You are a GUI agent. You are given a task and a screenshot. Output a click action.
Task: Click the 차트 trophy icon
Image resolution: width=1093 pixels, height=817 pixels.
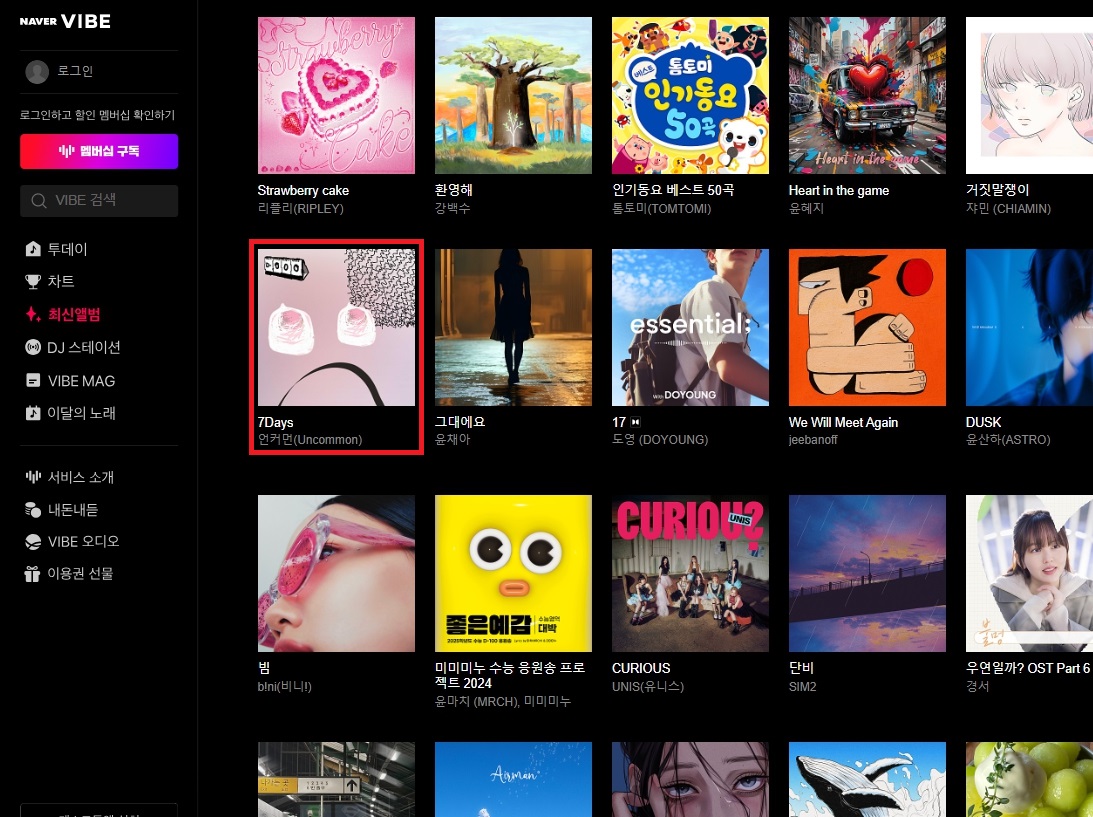[x=33, y=282]
